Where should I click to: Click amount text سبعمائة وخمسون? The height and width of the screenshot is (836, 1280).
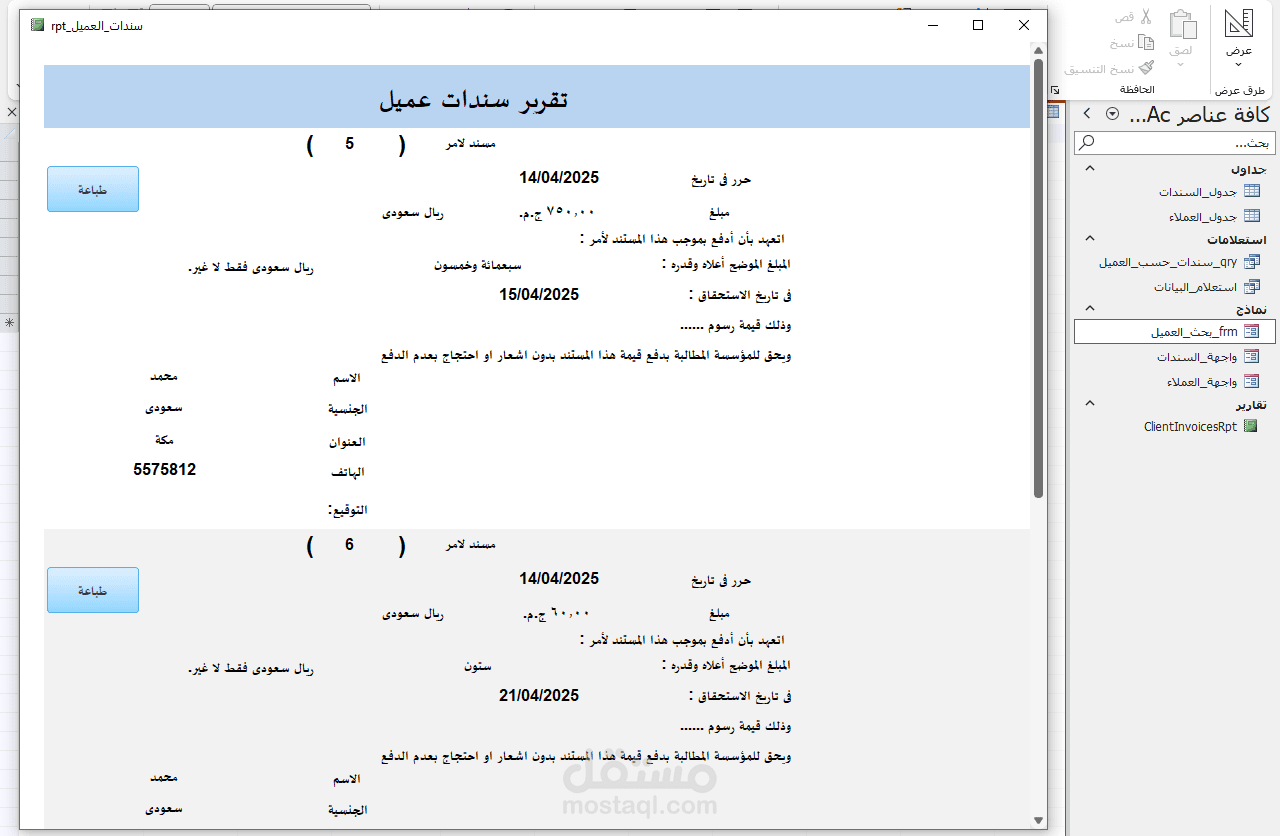pyautogui.click(x=477, y=265)
